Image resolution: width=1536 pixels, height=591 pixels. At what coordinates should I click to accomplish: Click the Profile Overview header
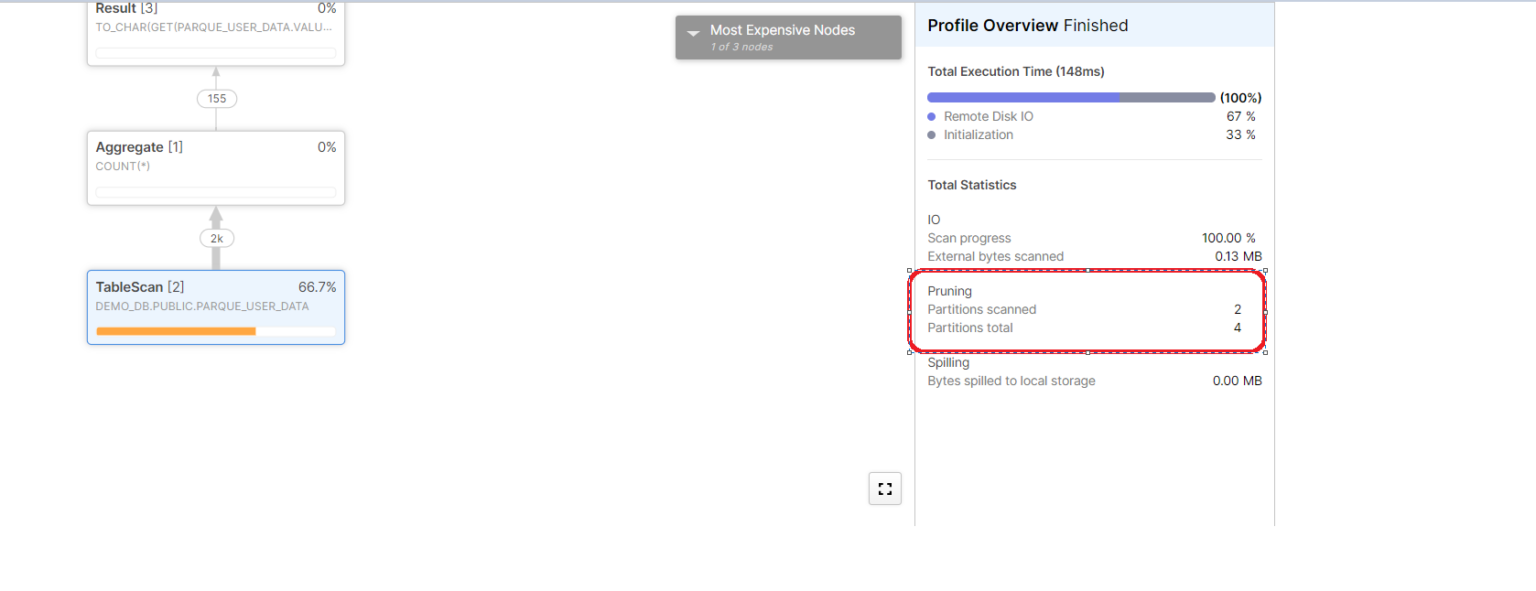(x=994, y=25)
